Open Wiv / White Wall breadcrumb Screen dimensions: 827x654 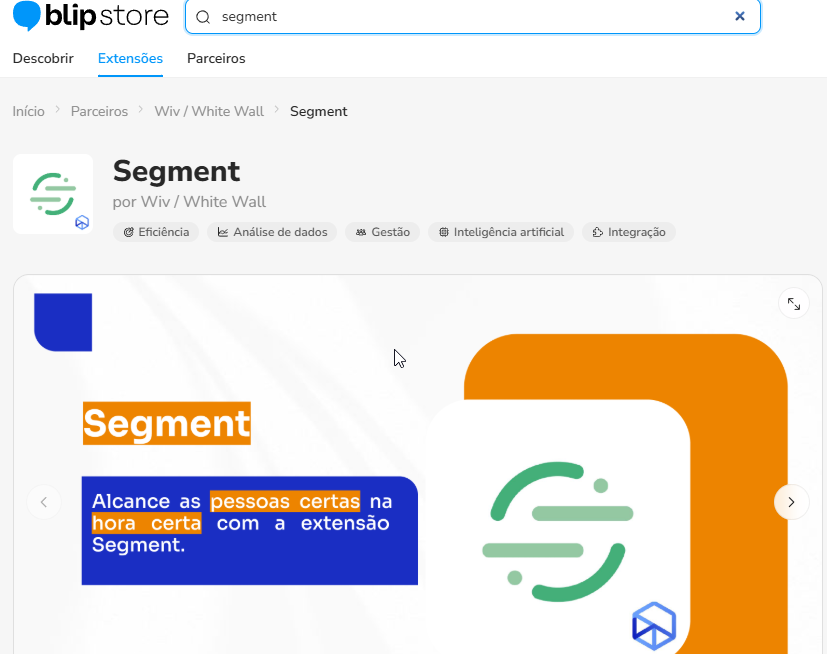tap(209, 111)
